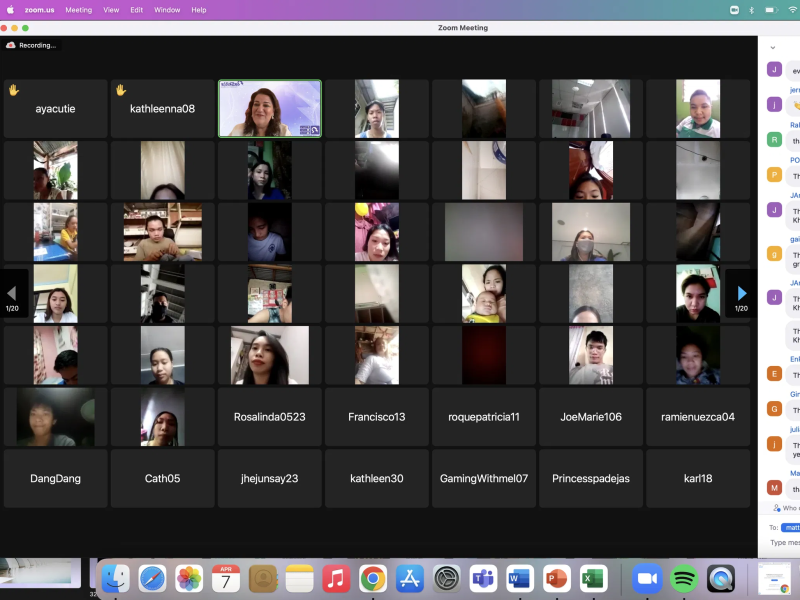Select the highlighted active speaker video tile
The height and width of the screenshot is (600, 800).
click(x=270, y=109)
